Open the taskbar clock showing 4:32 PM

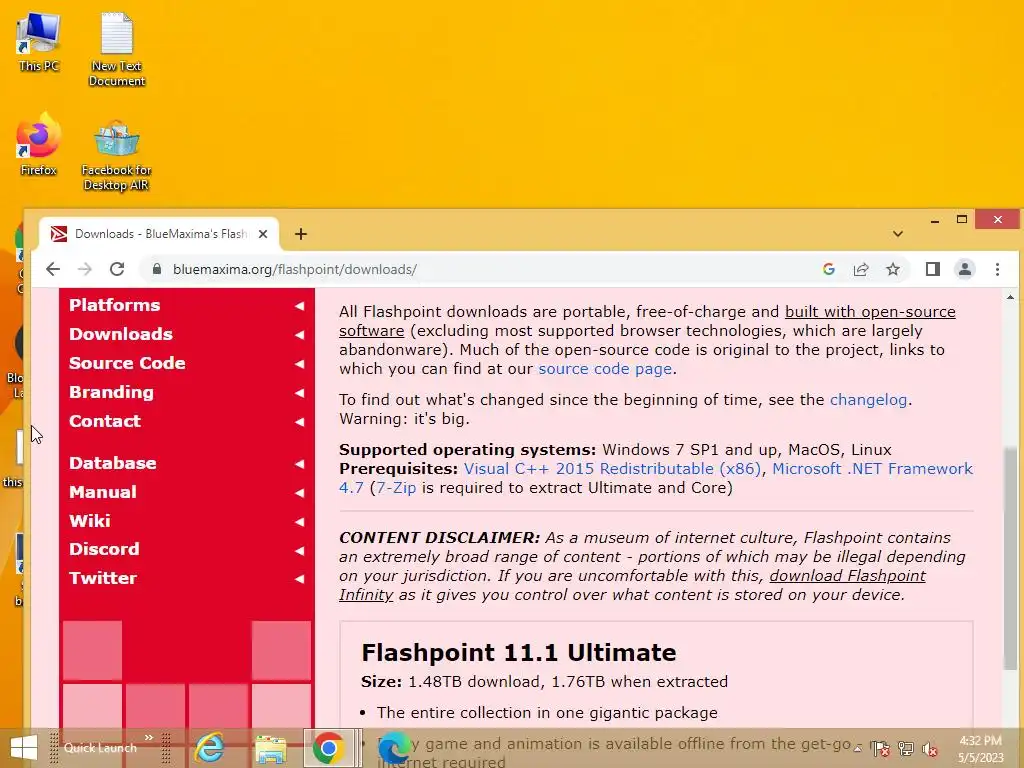[x=980, y=749]
